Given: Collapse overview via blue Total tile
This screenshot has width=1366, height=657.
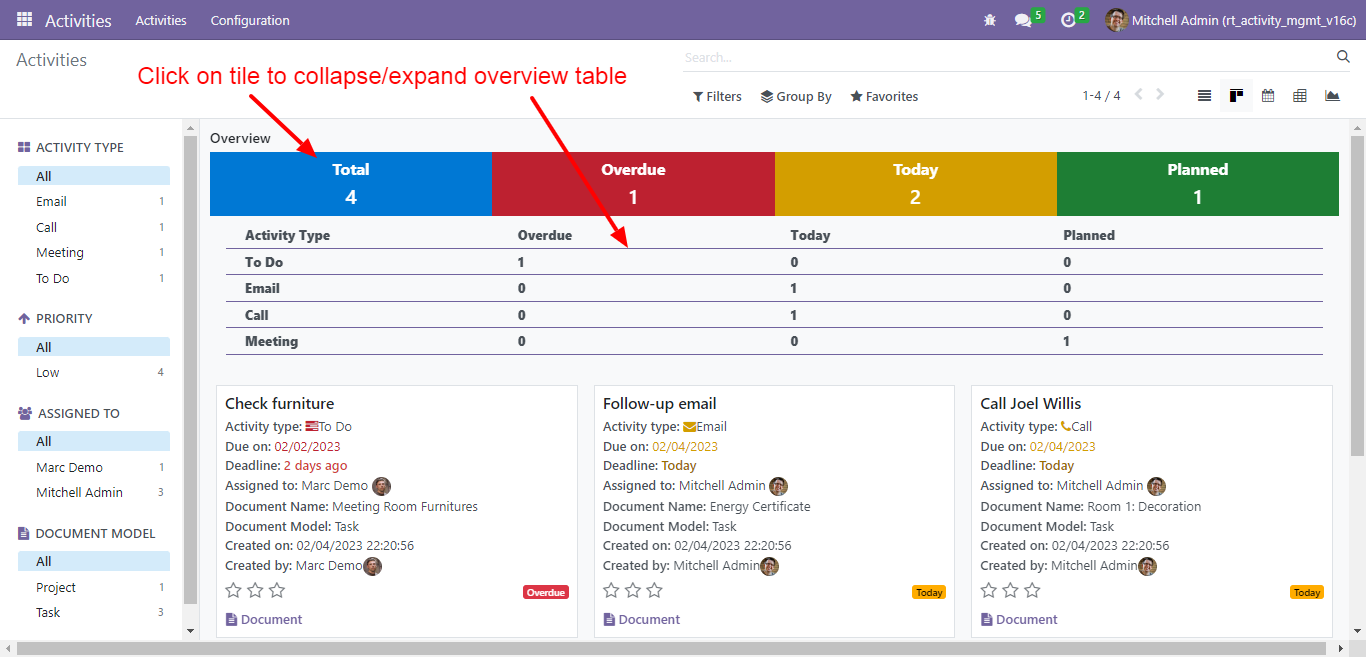Looking at the screenshot, I should [351, 184].
